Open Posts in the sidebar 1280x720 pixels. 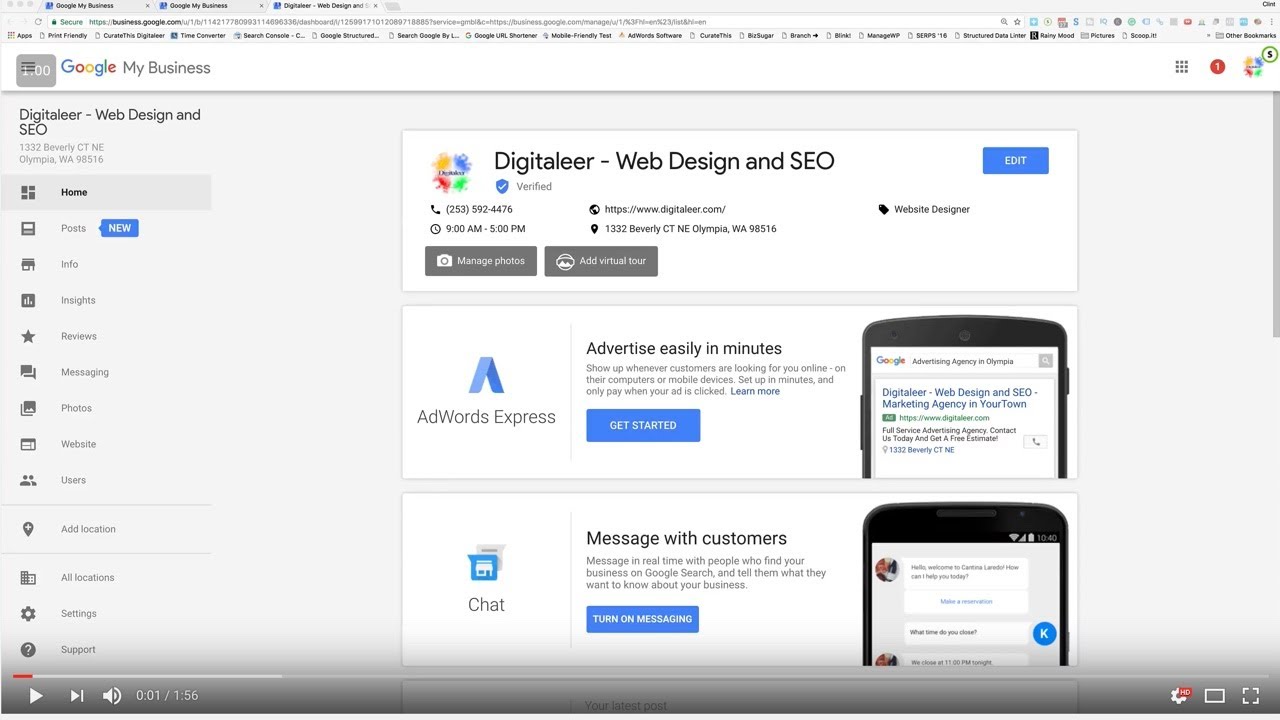click(73, 228)
